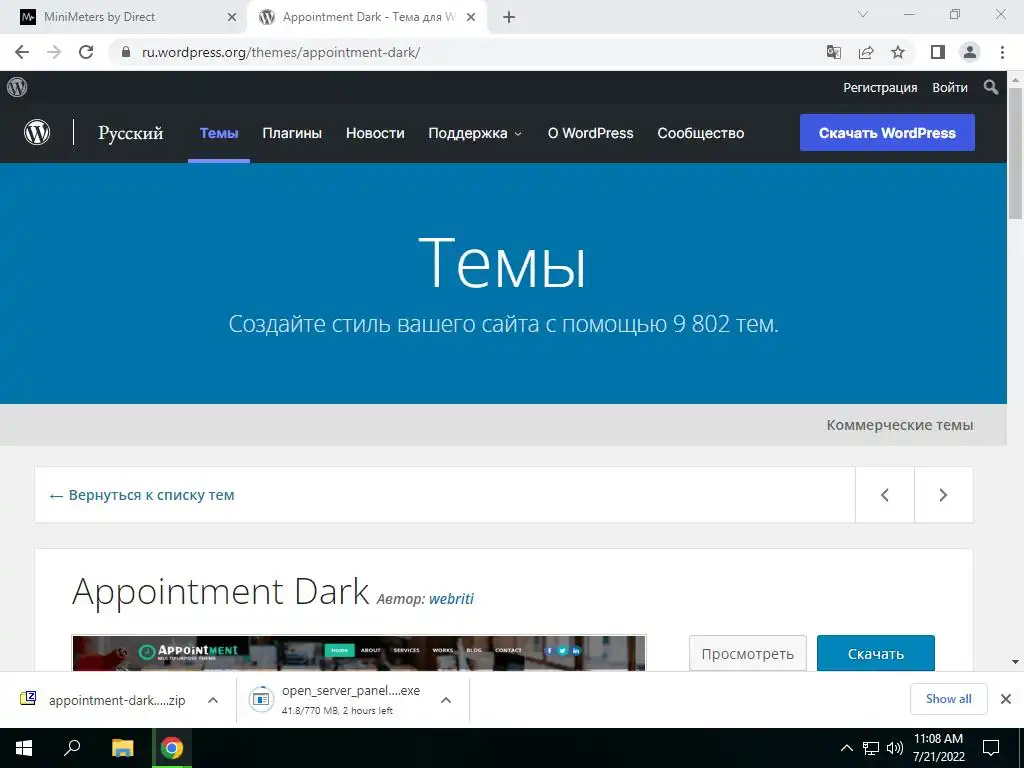Click the volume tray icon

pos(894,748)
